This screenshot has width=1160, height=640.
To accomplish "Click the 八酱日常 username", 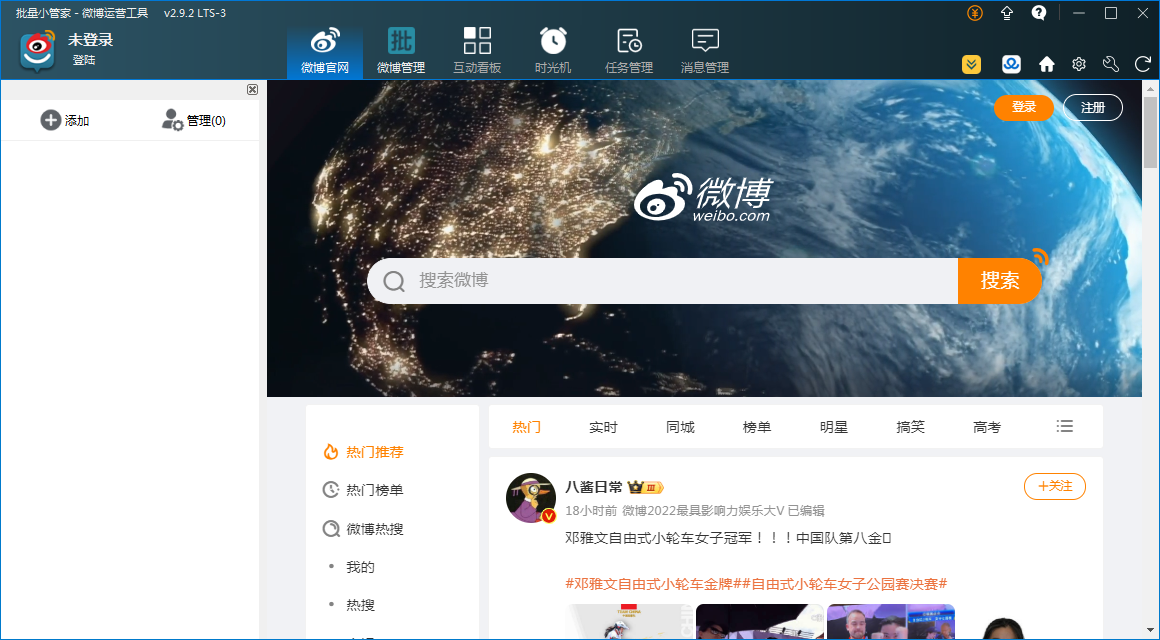I will [x=594, y=487].
